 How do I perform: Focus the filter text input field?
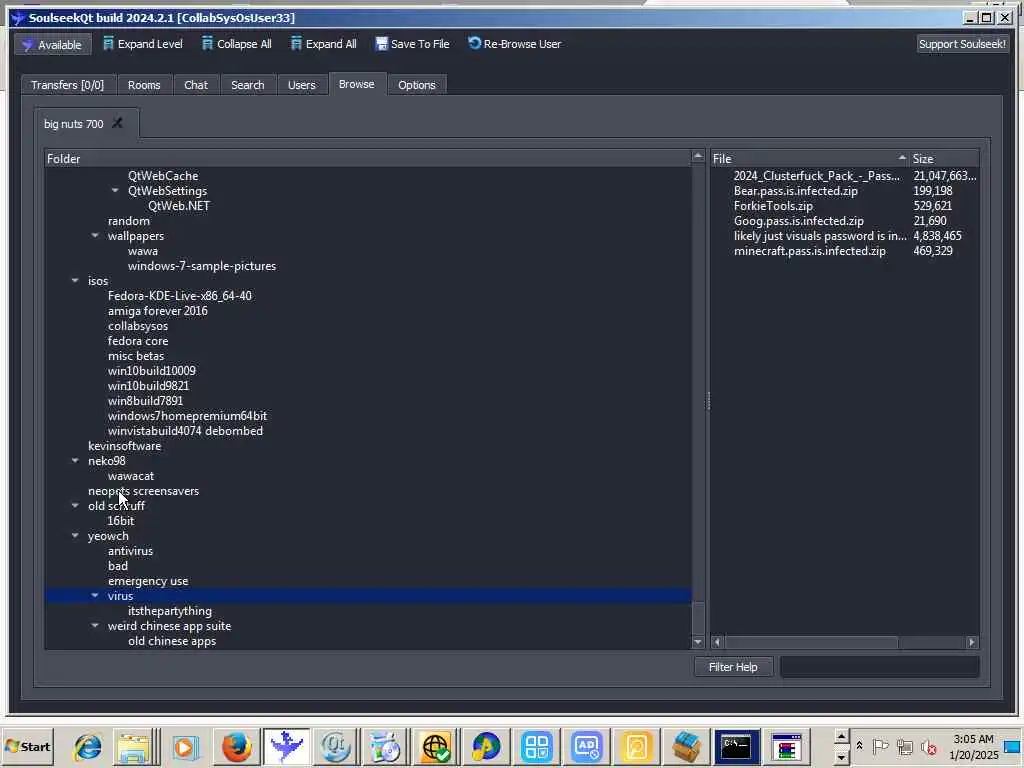pos(880,667)
